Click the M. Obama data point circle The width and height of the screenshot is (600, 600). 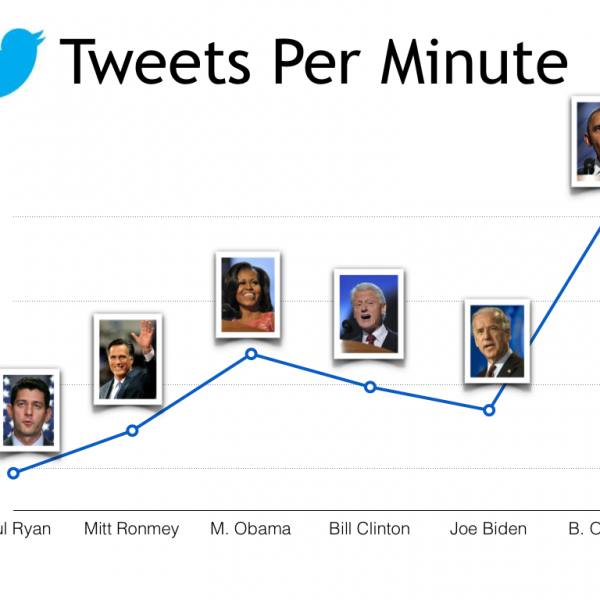[x=251, y=354]
